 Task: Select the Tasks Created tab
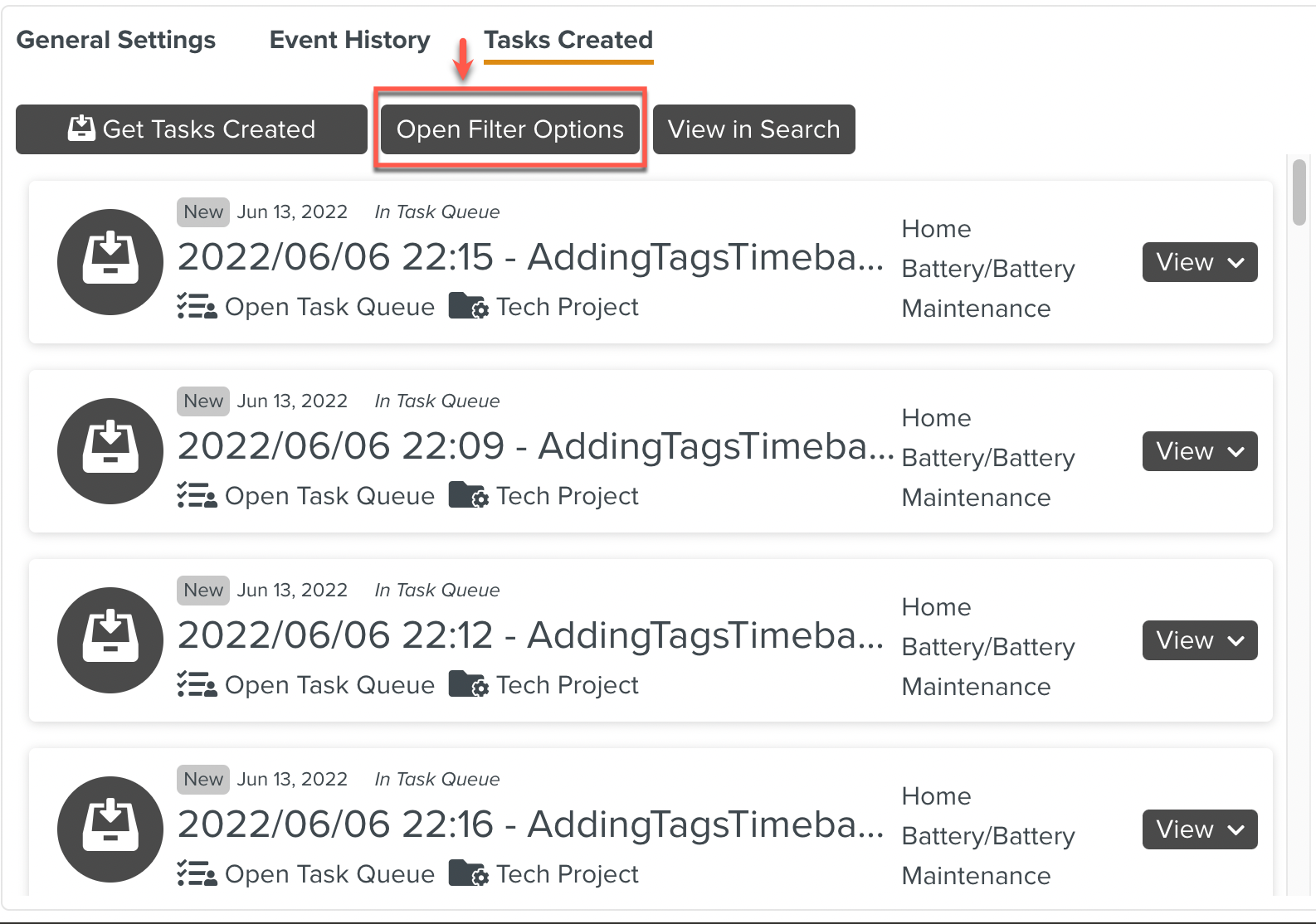tap(568, 40)
